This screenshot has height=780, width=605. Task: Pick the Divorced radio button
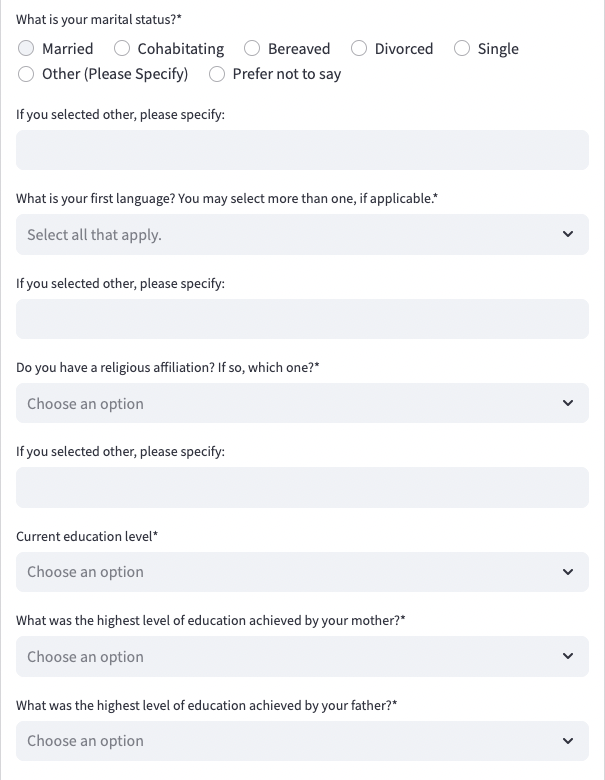(x=359, y=48)
